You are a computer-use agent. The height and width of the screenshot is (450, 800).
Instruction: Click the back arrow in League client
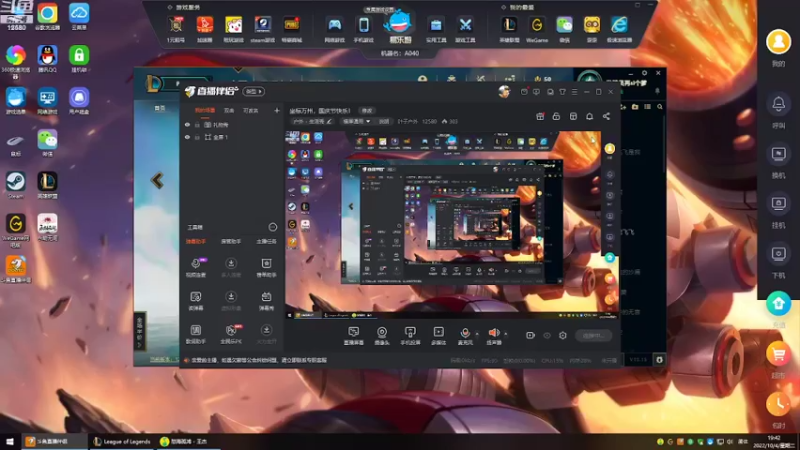[157, 180]
